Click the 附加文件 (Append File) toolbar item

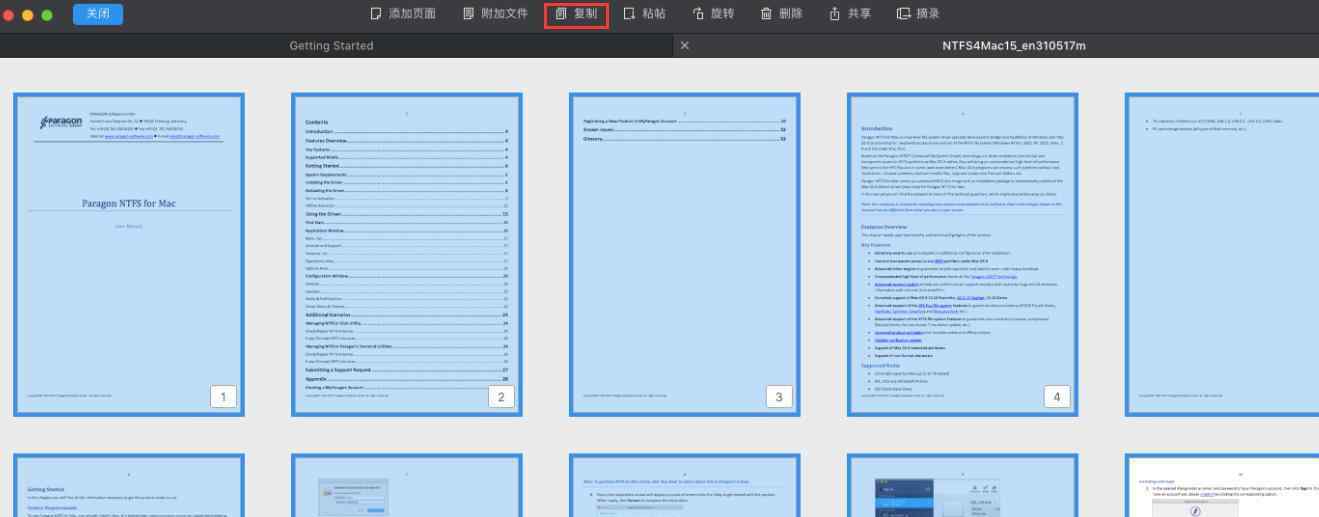495,14
